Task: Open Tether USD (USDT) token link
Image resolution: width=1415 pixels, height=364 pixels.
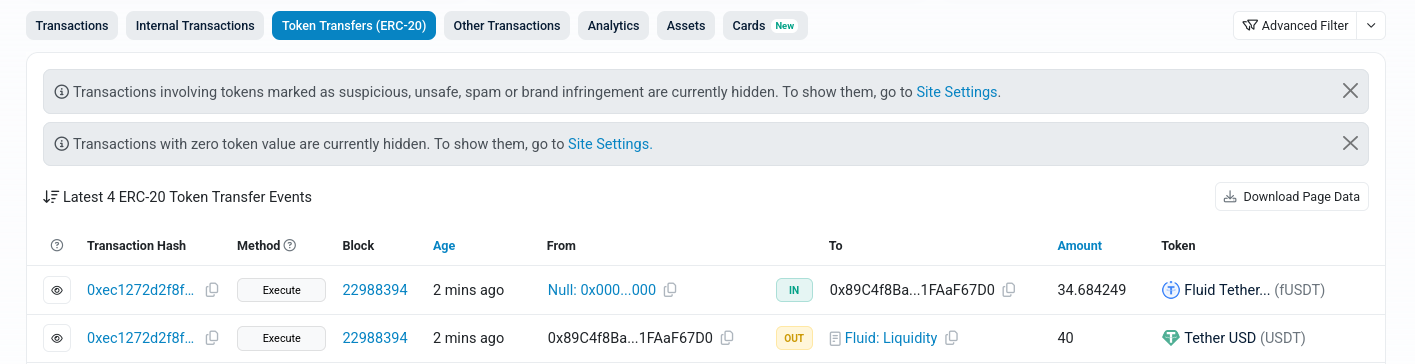Action: (1245, 338)
